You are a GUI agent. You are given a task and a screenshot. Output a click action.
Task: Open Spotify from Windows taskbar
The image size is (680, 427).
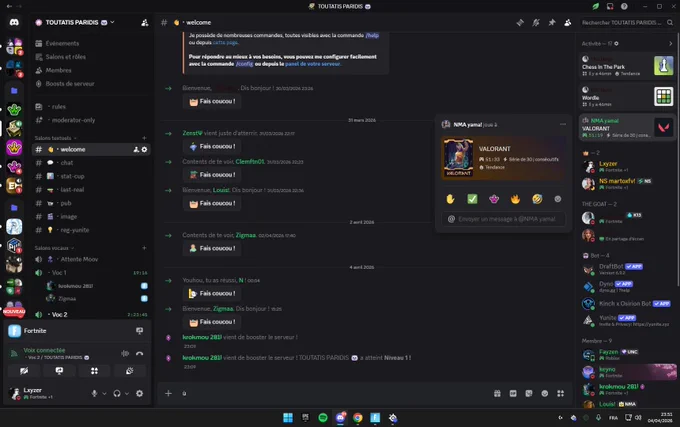(x=323, y=417)
